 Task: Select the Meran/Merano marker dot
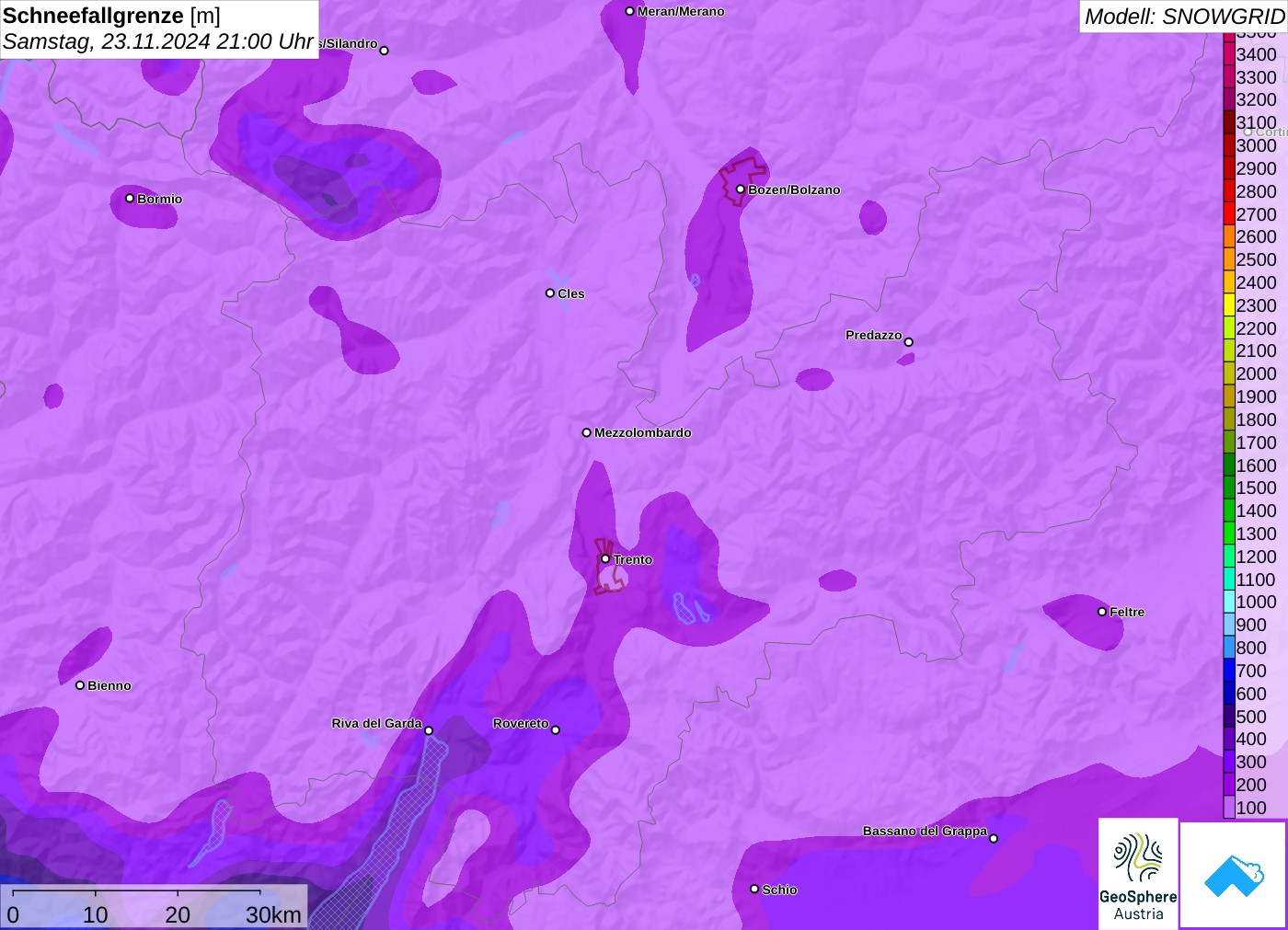coord(629,11)
